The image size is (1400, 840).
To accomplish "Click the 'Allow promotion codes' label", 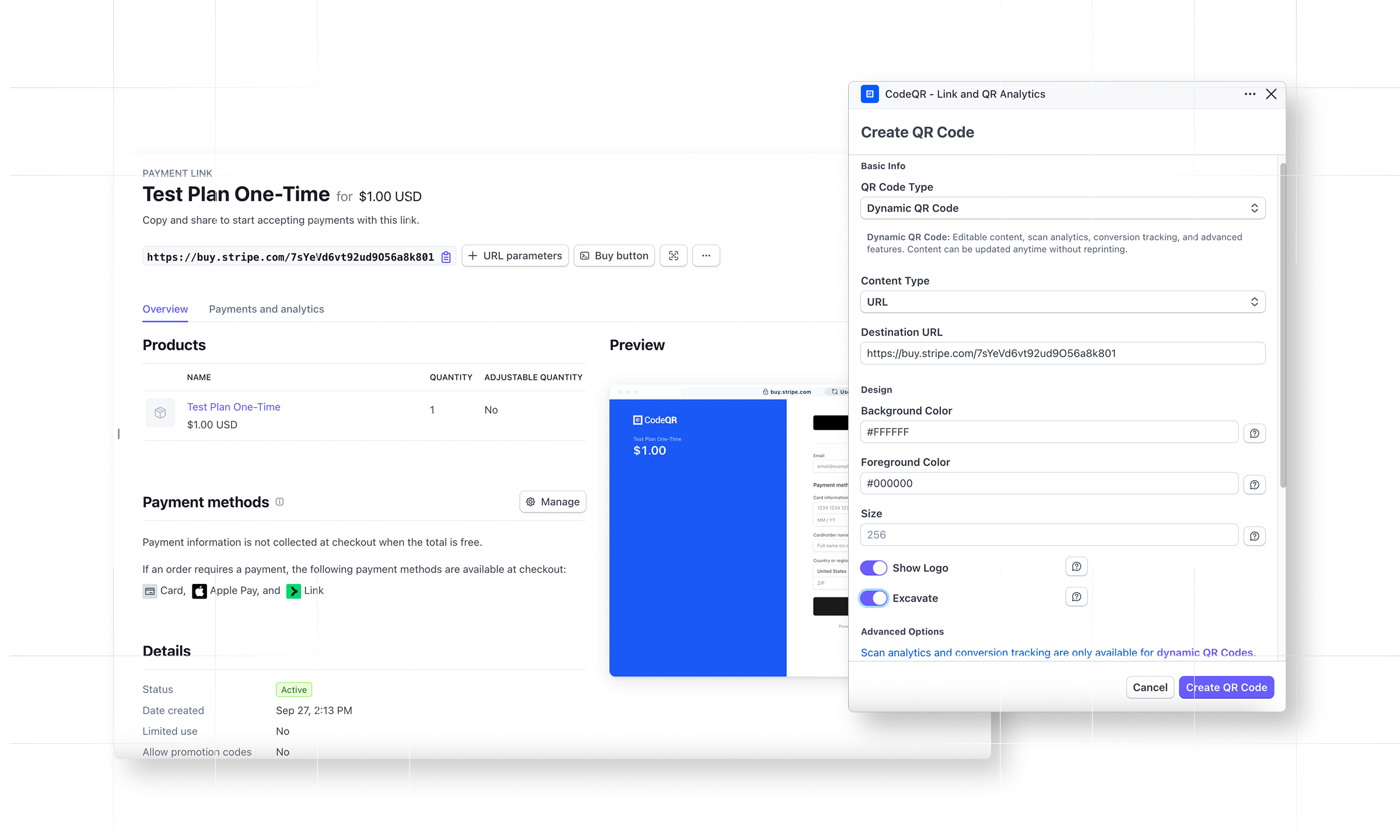I will pos(197,752).
